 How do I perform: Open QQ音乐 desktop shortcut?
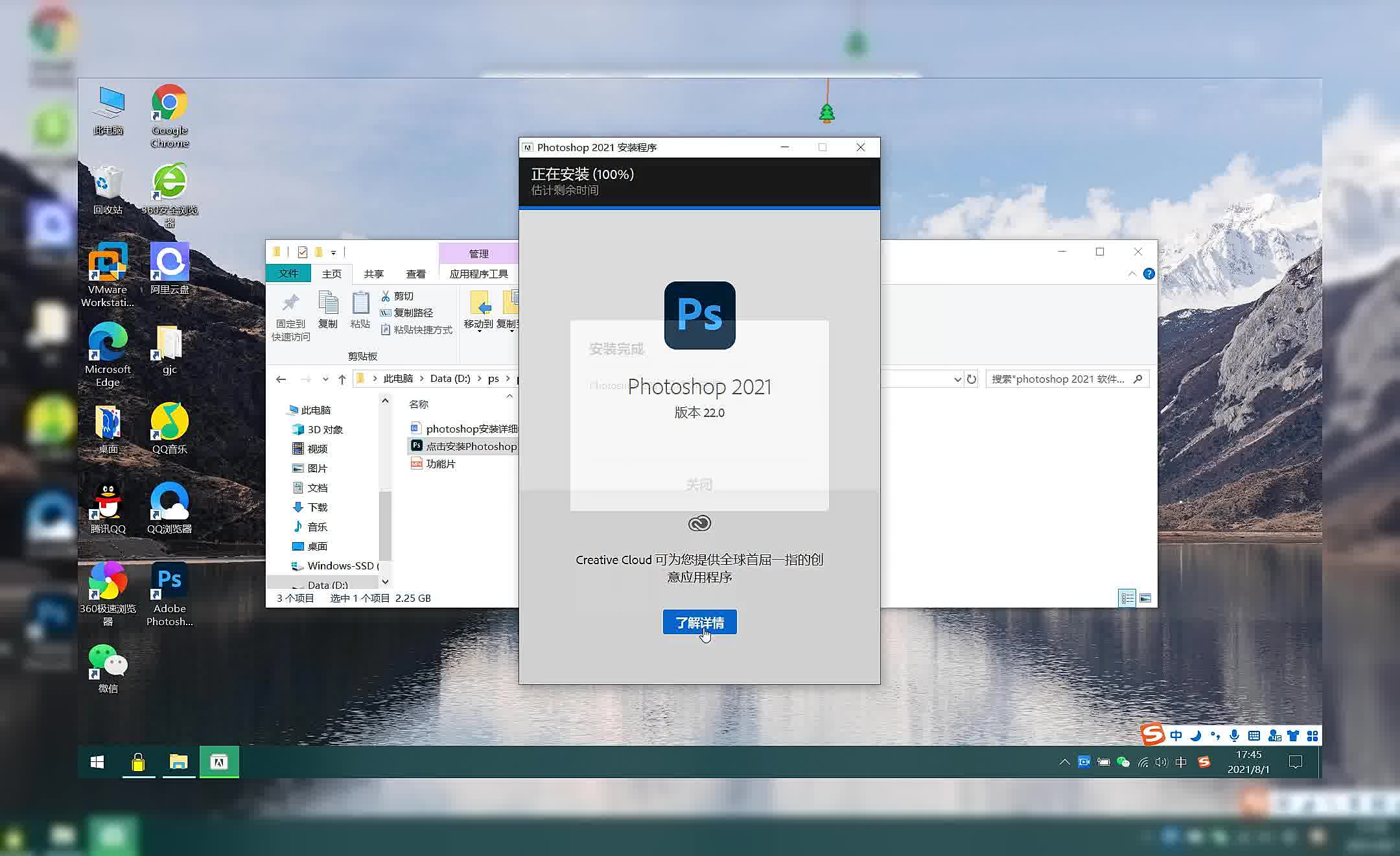tap(170, 429)
